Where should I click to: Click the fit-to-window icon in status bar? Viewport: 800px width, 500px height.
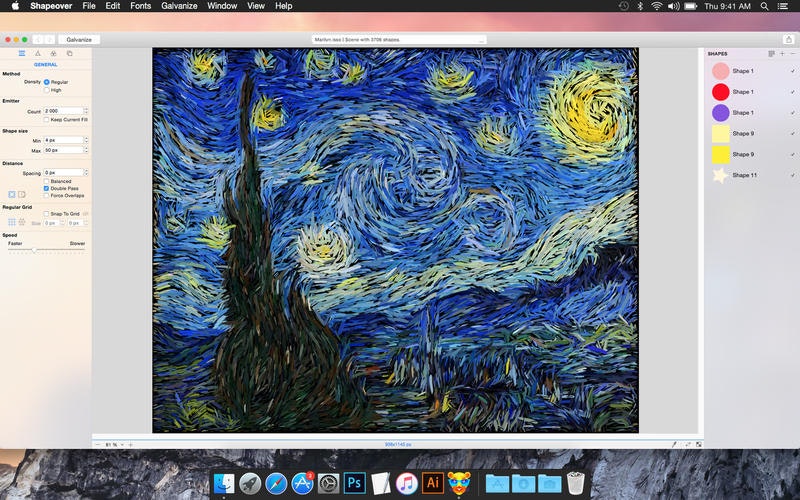[x=687, y=444]
